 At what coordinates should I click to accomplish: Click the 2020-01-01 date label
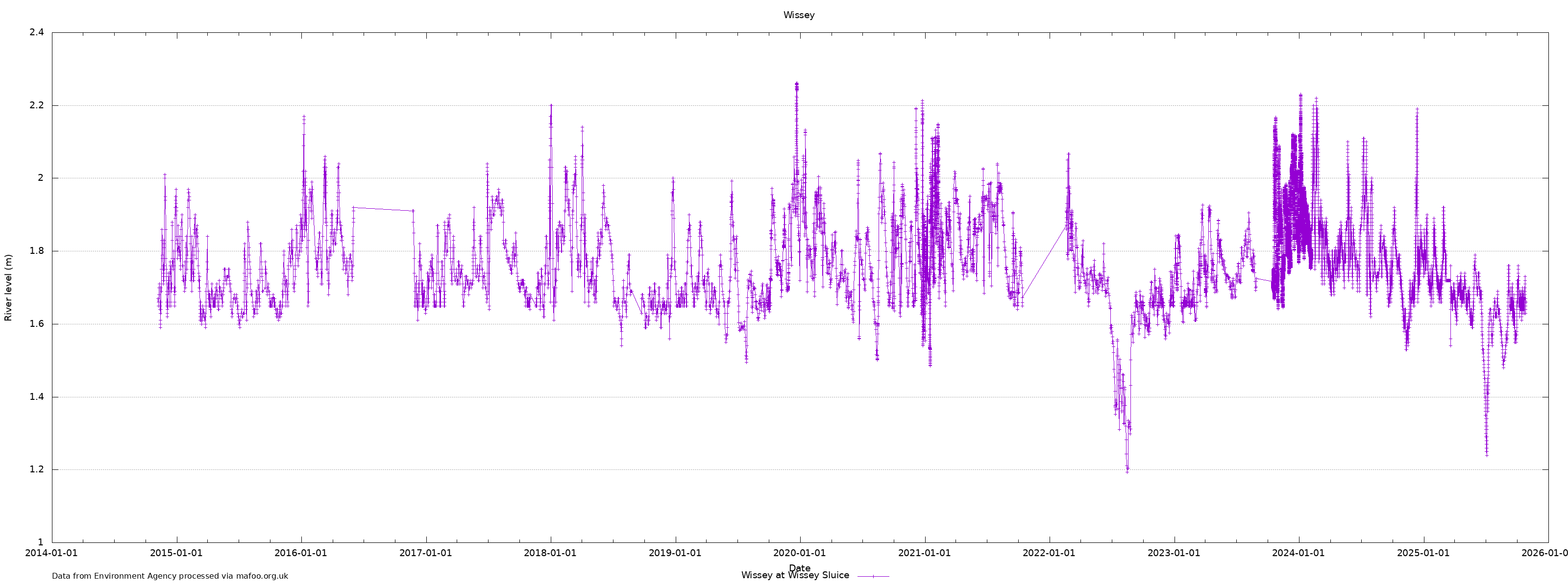(799, 553)
